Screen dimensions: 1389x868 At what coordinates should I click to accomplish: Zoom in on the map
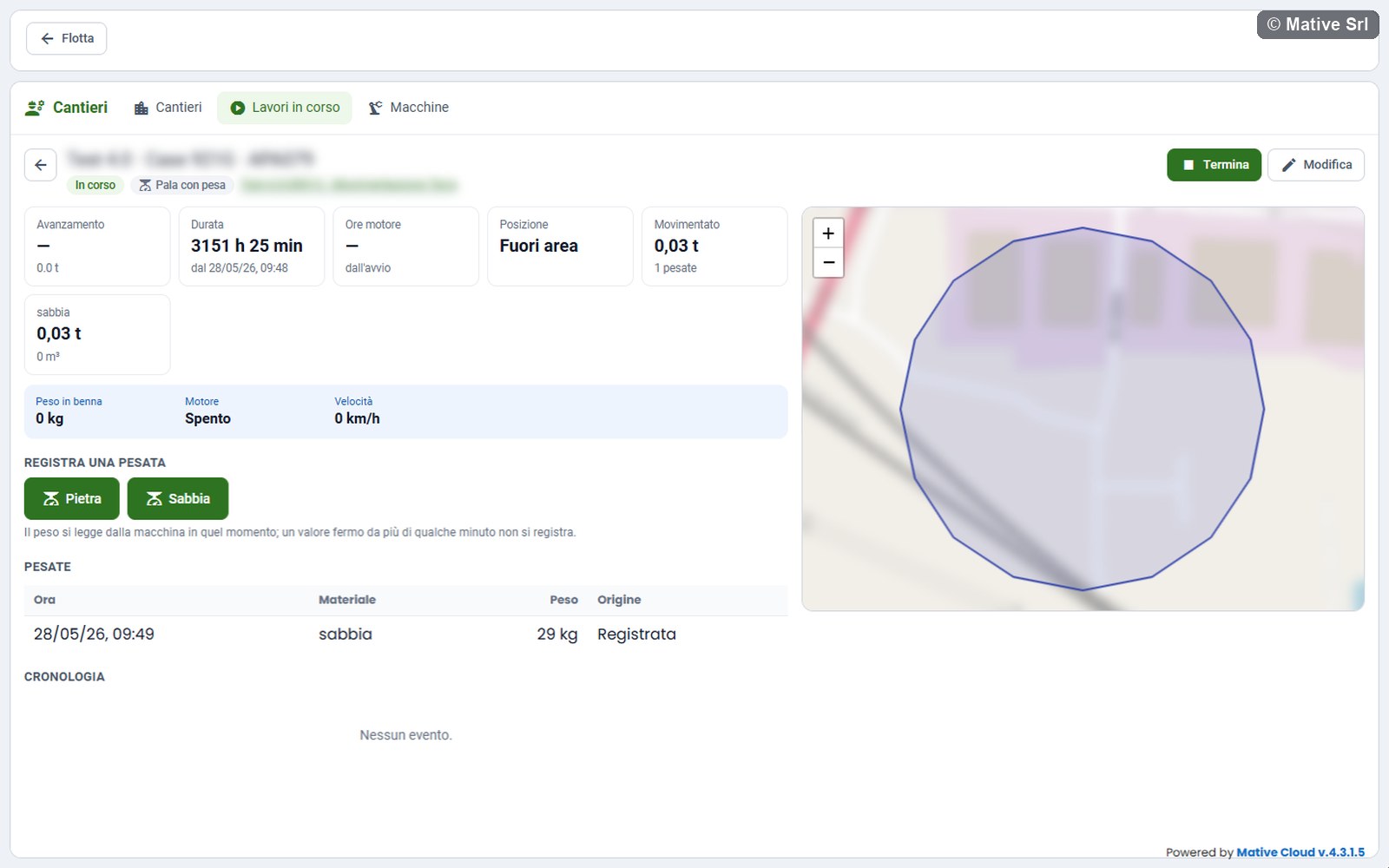pos(828,233)
